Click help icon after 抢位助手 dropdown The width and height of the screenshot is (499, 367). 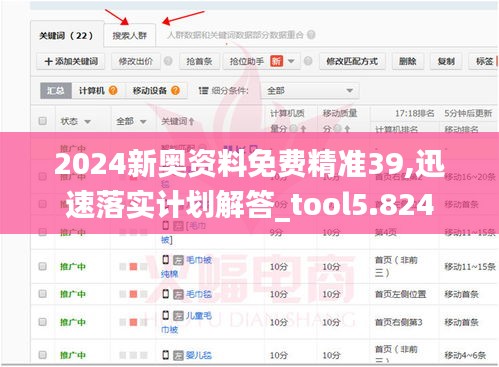308,61
